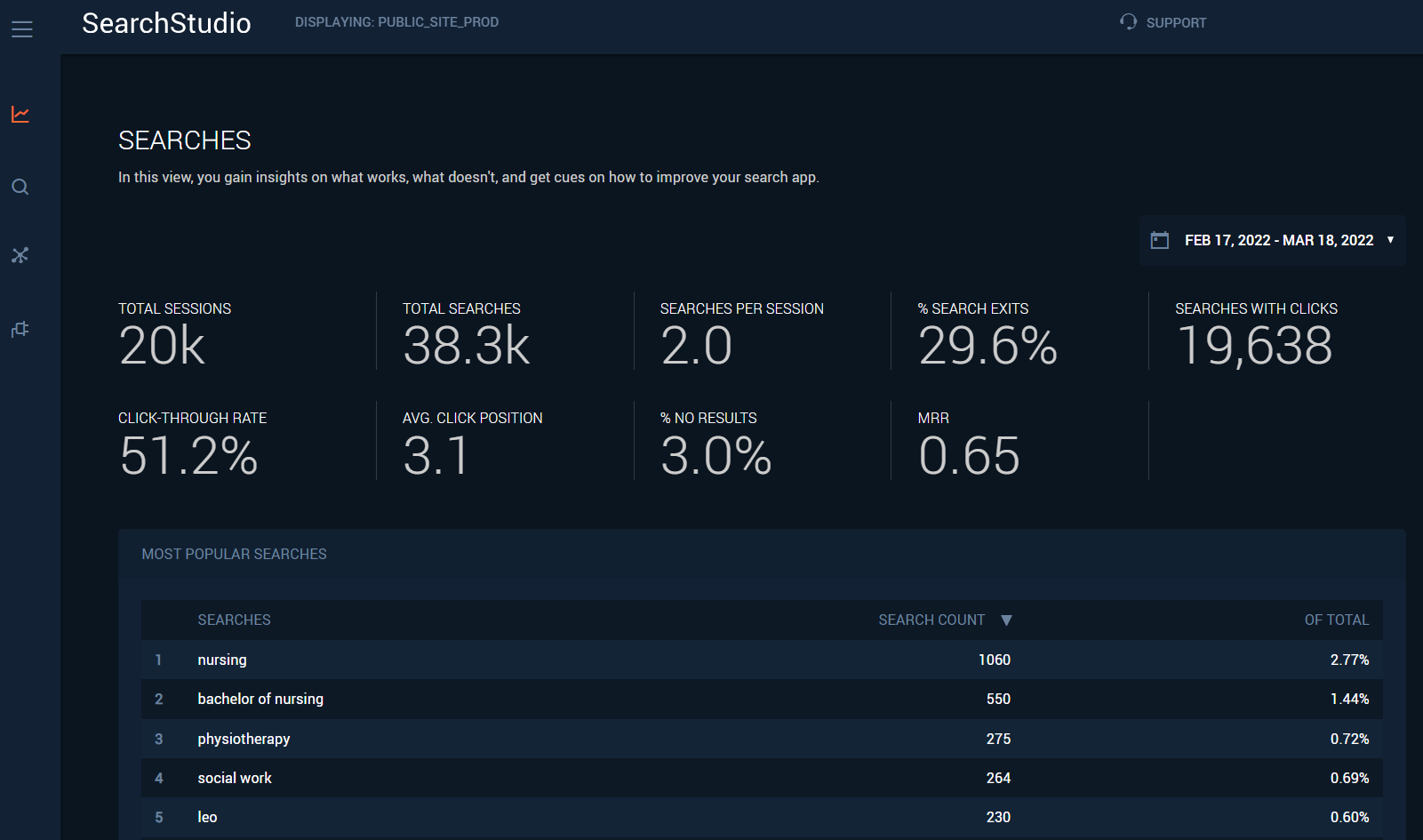Image resolution: width=1423 pixels, height=840 pixels.
Task: Click the OF TOTAL column header
Action: click(x=1336, y=620)
